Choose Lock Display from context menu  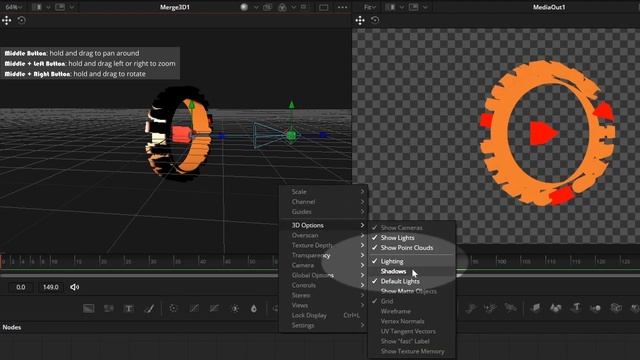323,315
